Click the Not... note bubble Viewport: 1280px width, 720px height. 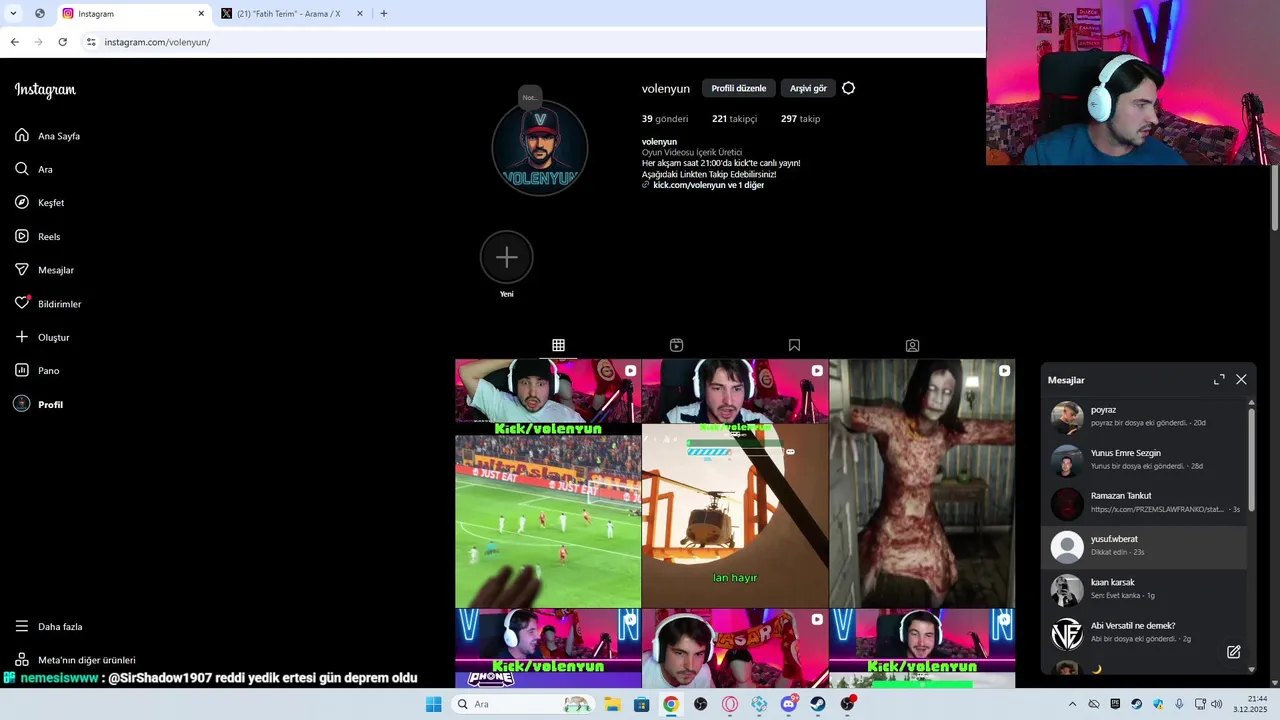tap(530, 97)
